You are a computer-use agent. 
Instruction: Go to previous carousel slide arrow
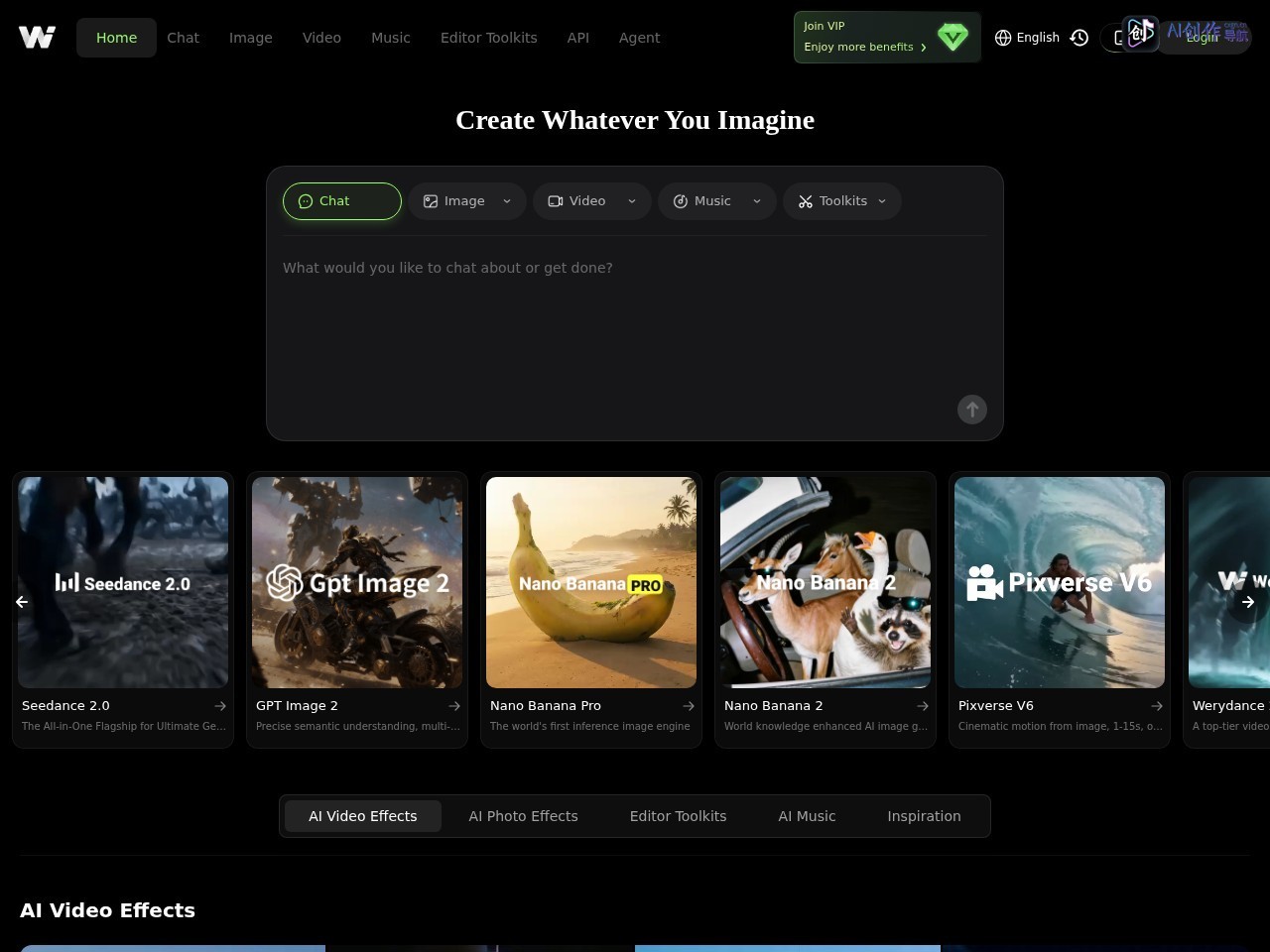coord(22,602)
